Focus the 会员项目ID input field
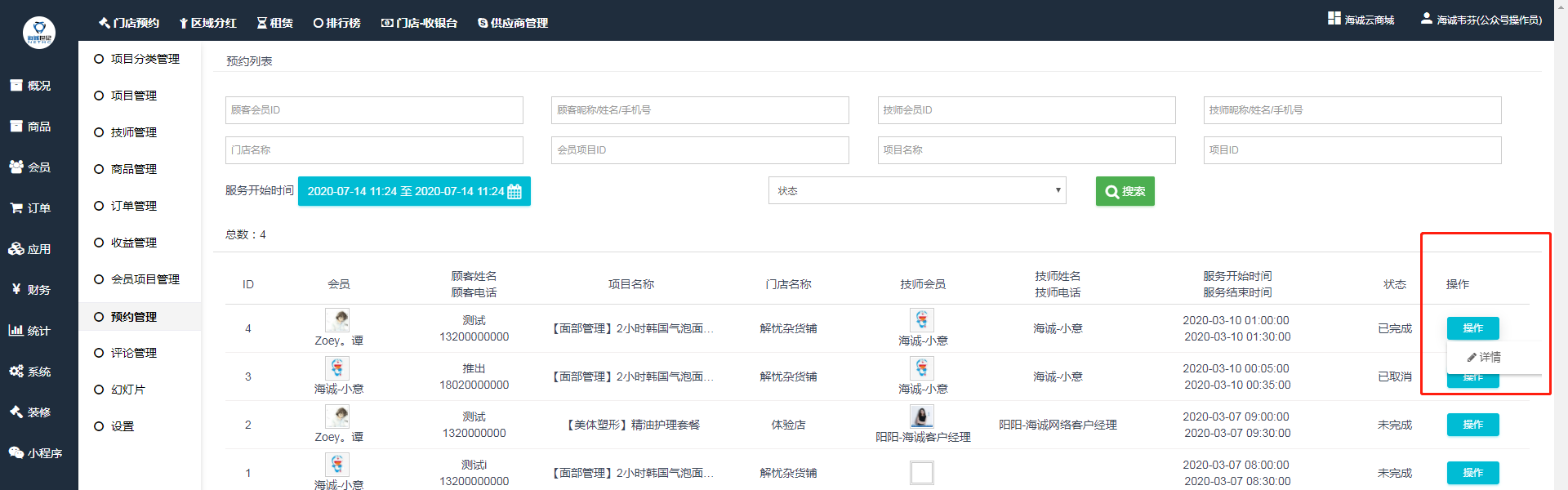 coord(700,150)
